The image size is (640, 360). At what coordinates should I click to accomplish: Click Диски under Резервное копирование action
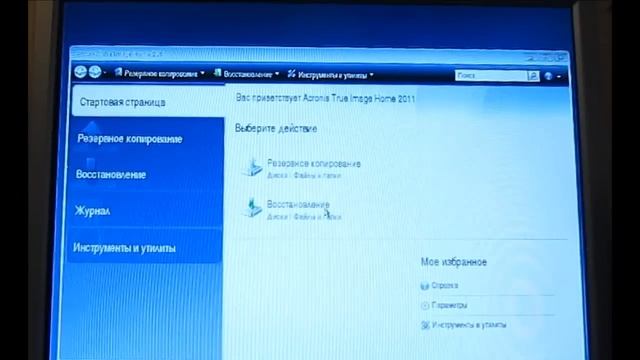coord(278,176)
